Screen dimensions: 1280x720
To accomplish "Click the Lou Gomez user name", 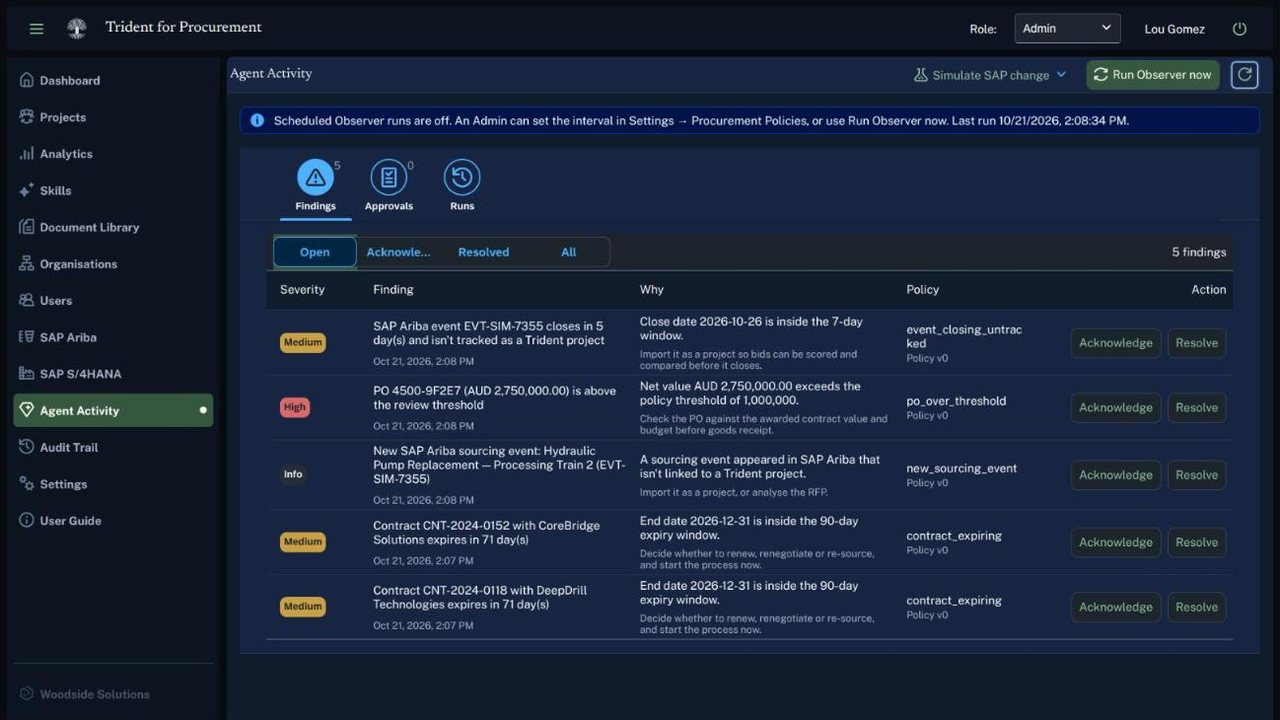I will (1174, 29).
